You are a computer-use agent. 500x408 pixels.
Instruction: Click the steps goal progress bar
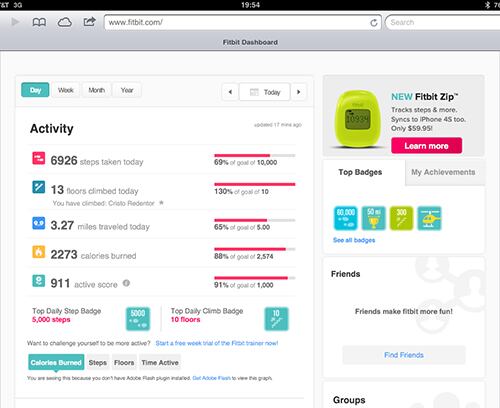pos(255,155)
